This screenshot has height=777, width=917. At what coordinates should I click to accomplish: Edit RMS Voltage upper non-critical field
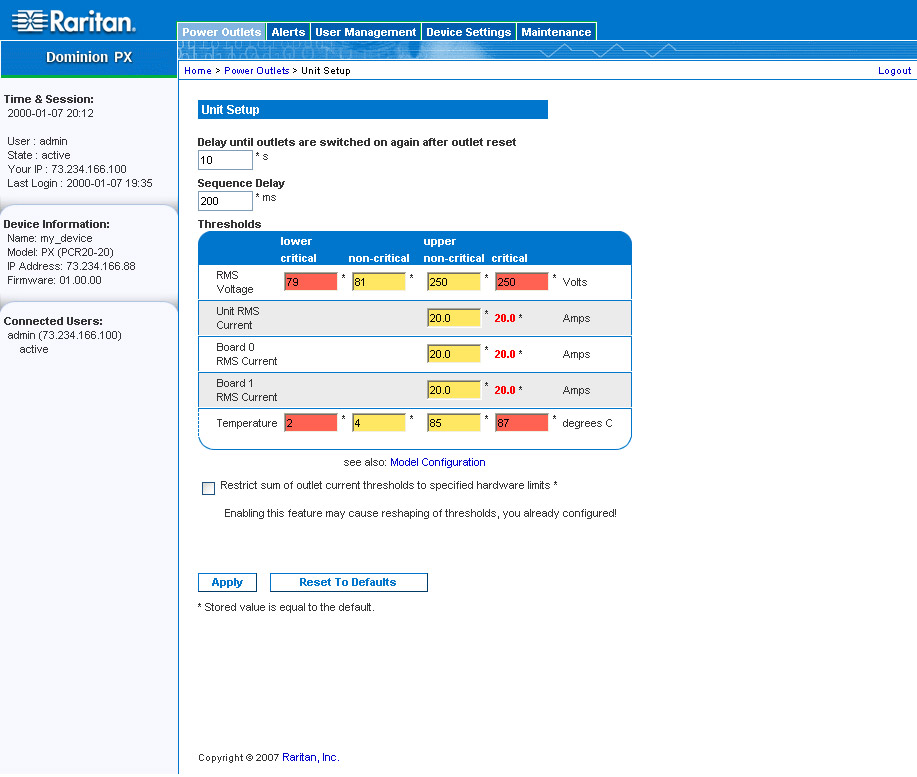(x=454, y=282)
